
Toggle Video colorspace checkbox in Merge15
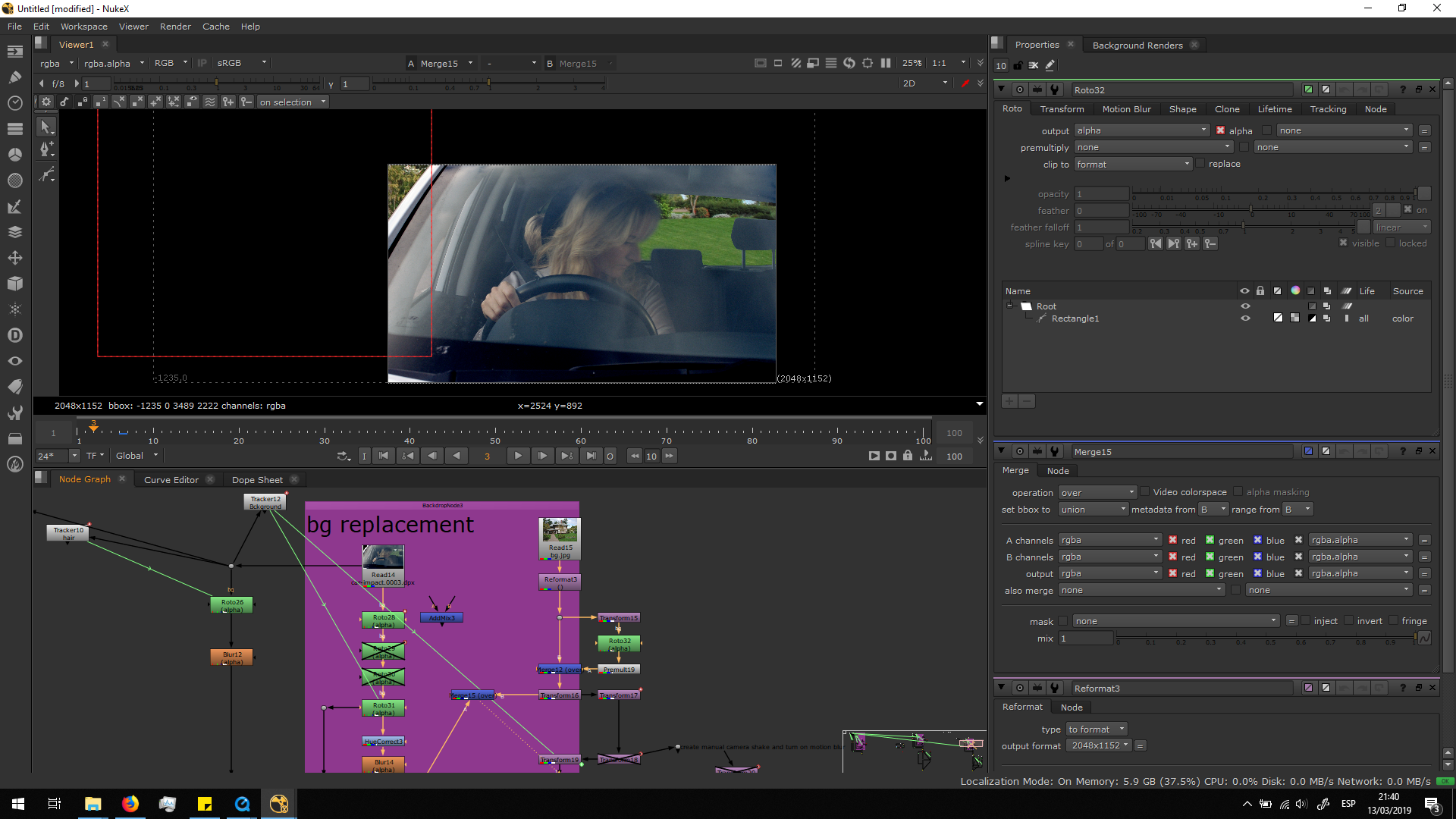coord(1145,492)
